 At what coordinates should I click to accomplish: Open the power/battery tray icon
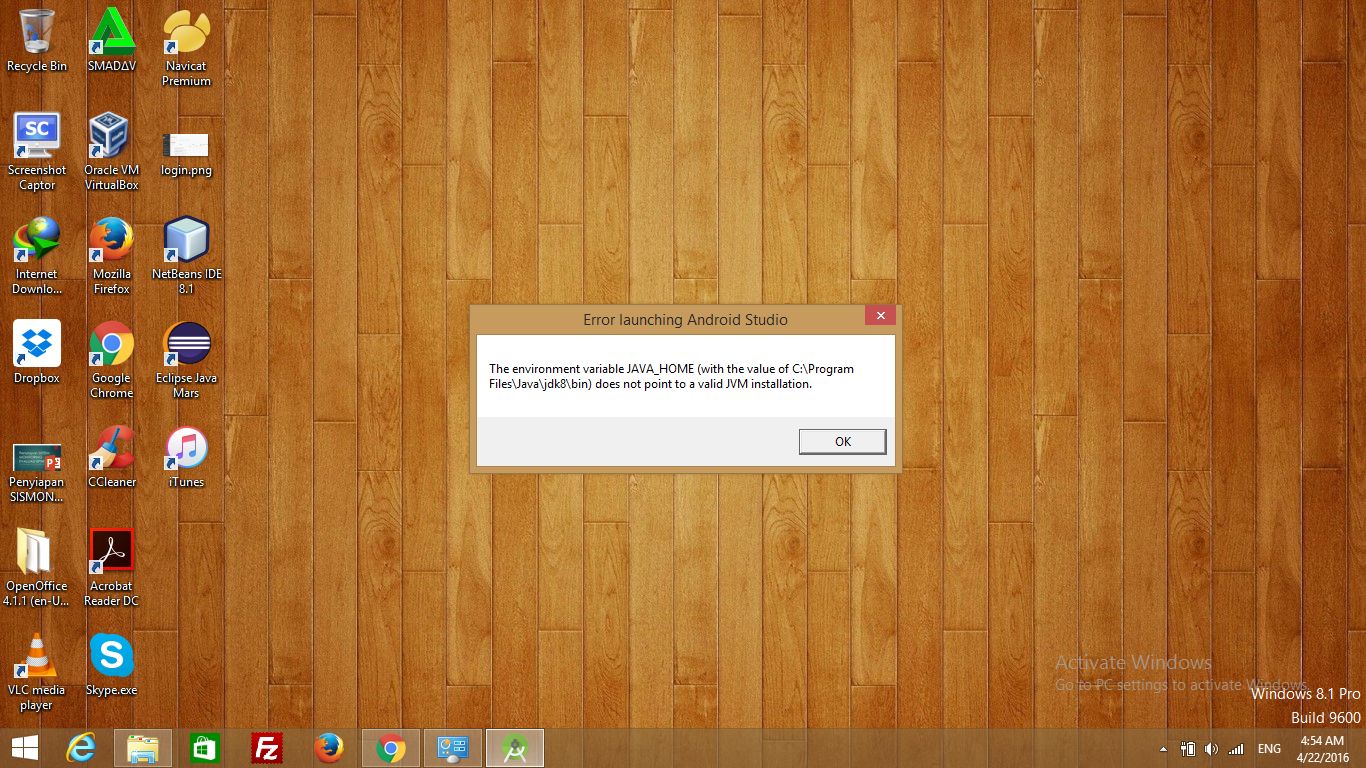pos(1188,749)
